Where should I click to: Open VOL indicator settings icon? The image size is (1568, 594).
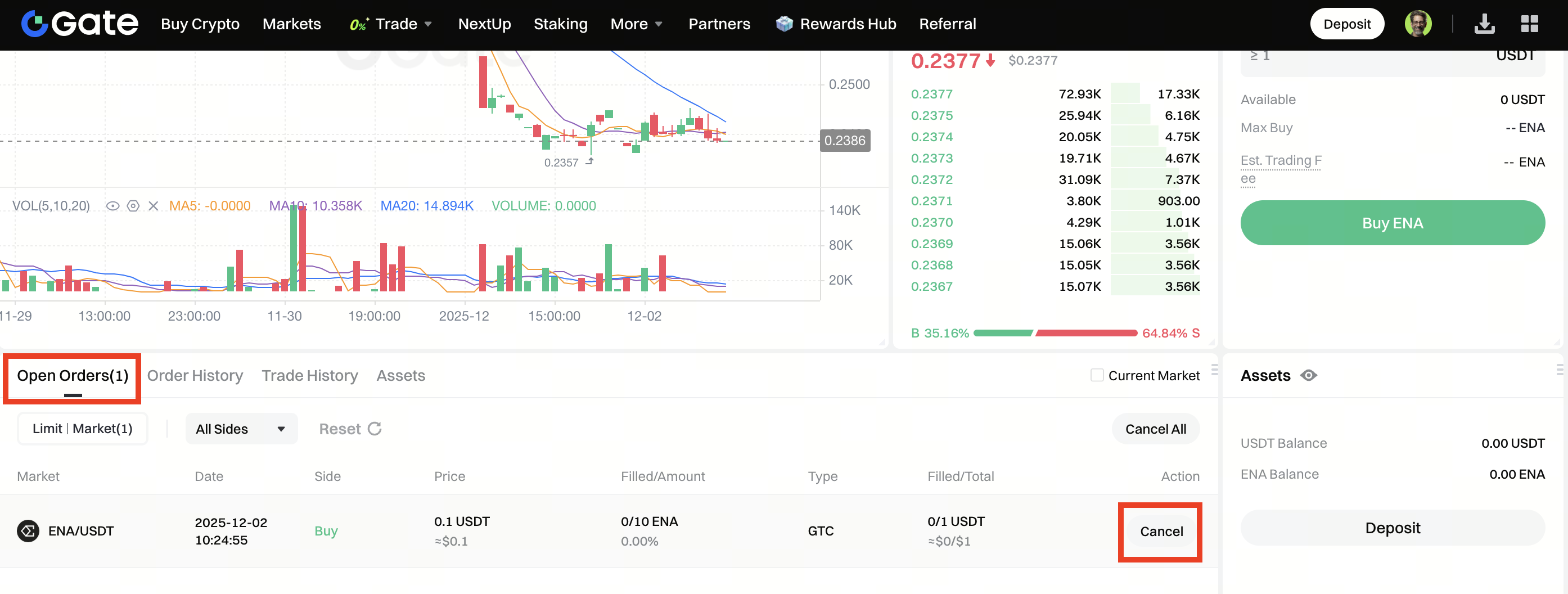(133, 206)
